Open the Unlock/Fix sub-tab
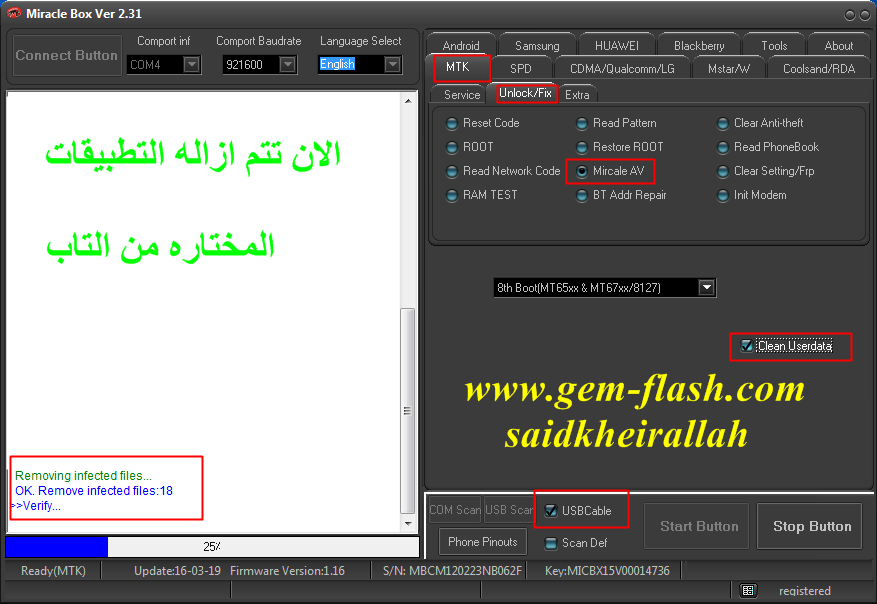877x604 pixels. tap(525, 93)
